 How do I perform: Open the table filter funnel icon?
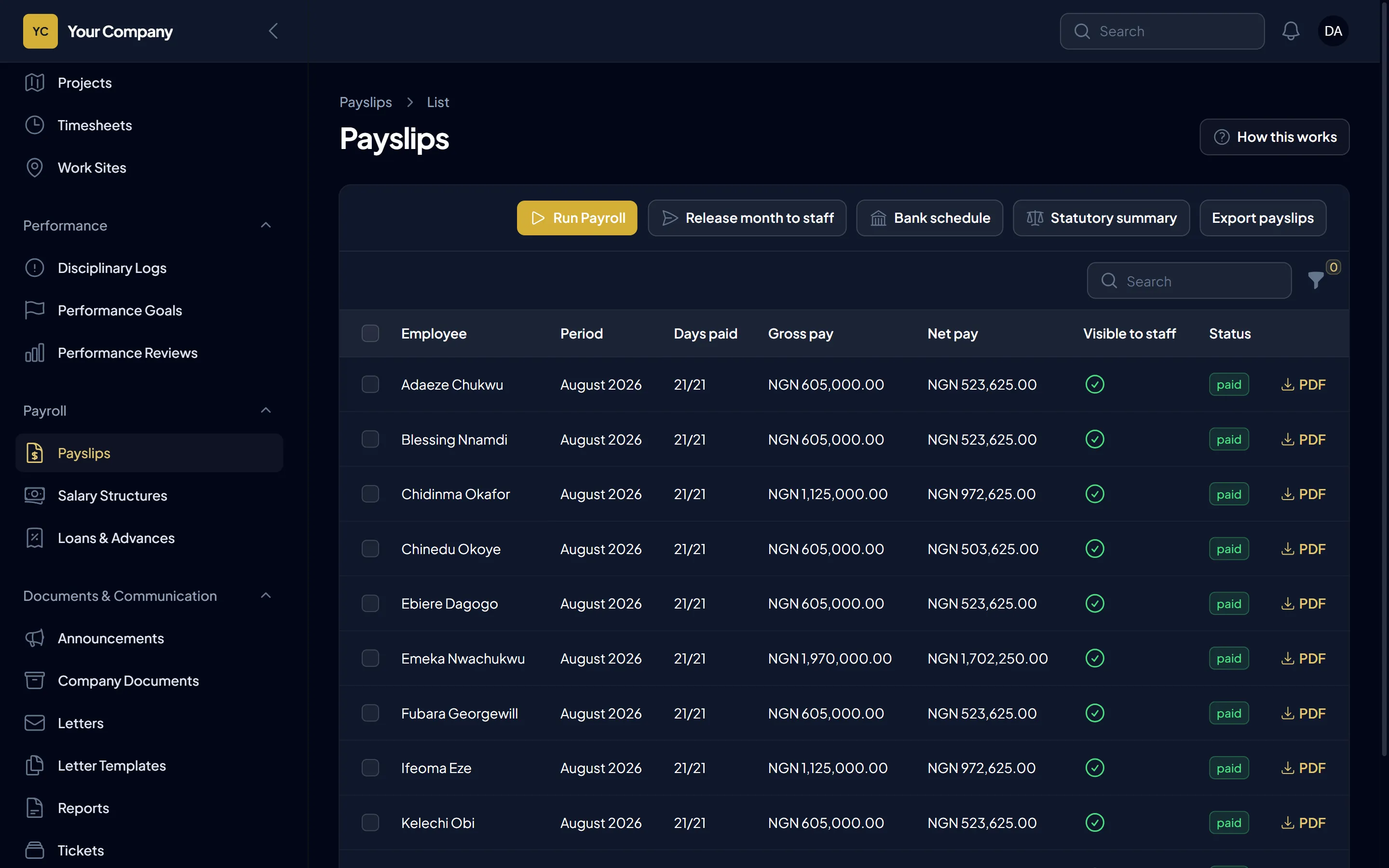click(x=1316, y=281)
